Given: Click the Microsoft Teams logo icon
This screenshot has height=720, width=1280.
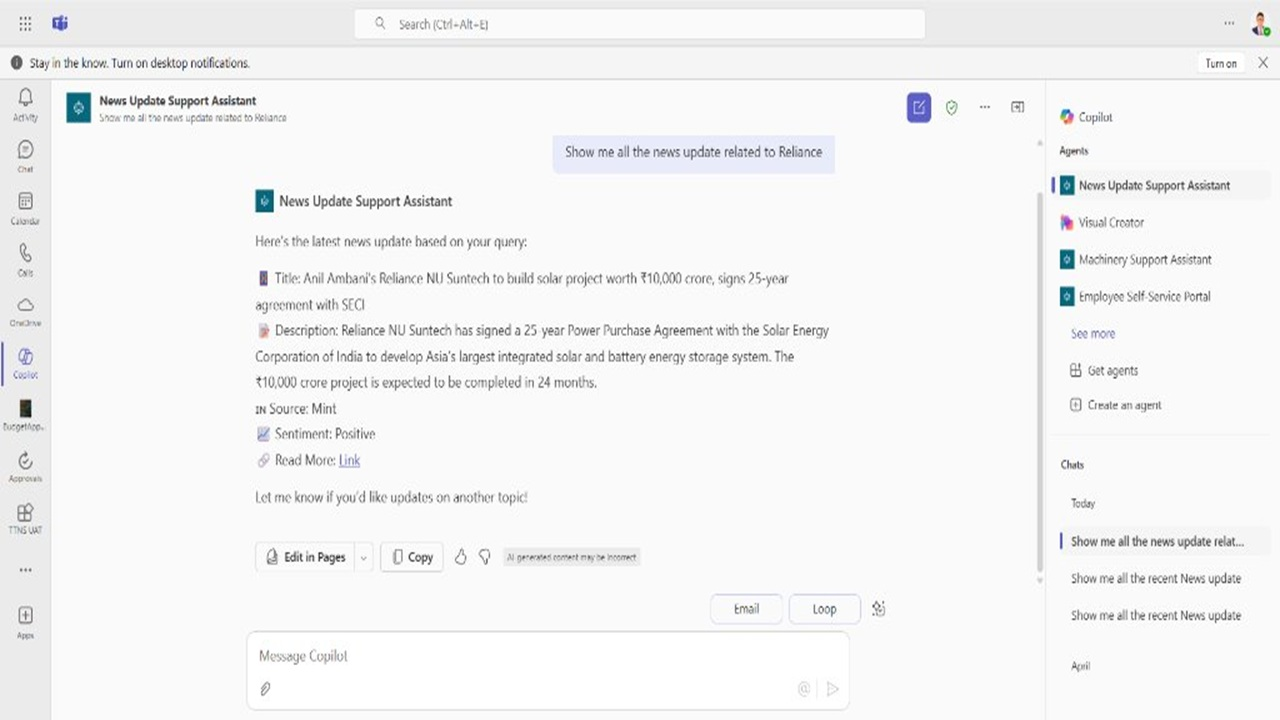Looking at the screenshot, I should tap(60, 23).
